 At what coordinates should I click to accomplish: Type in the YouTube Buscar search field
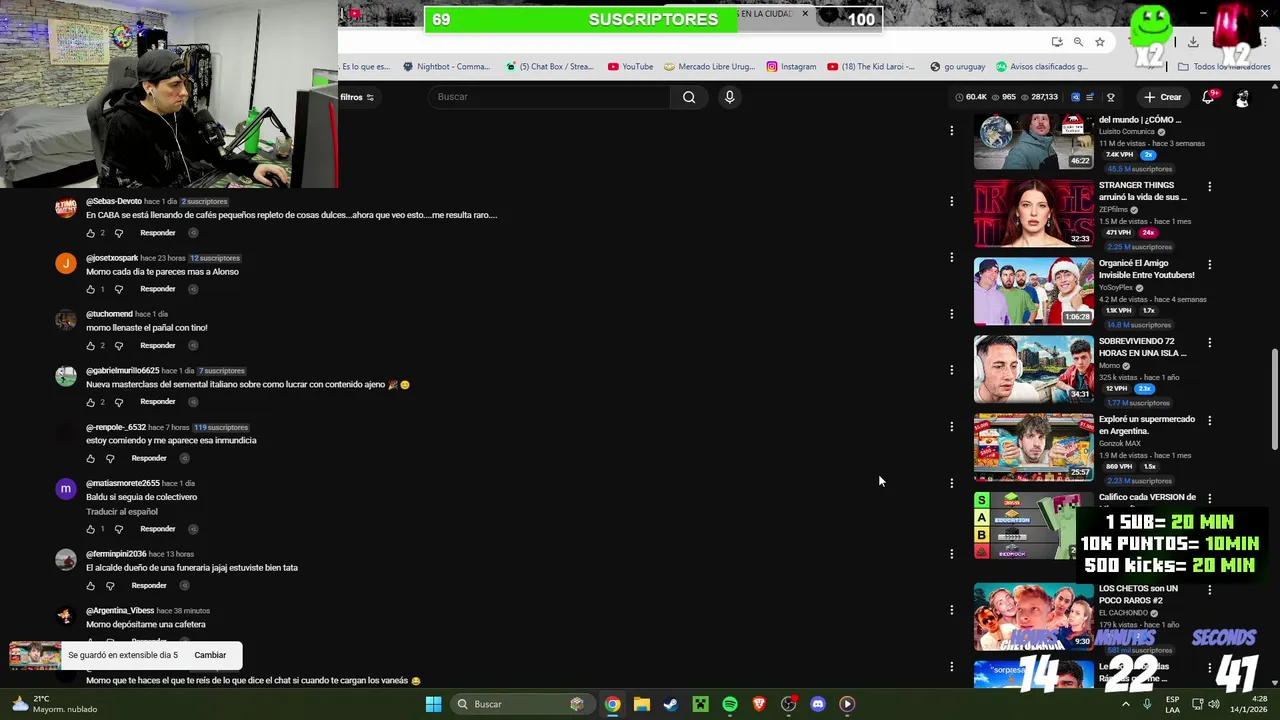[x=550, y=97]
